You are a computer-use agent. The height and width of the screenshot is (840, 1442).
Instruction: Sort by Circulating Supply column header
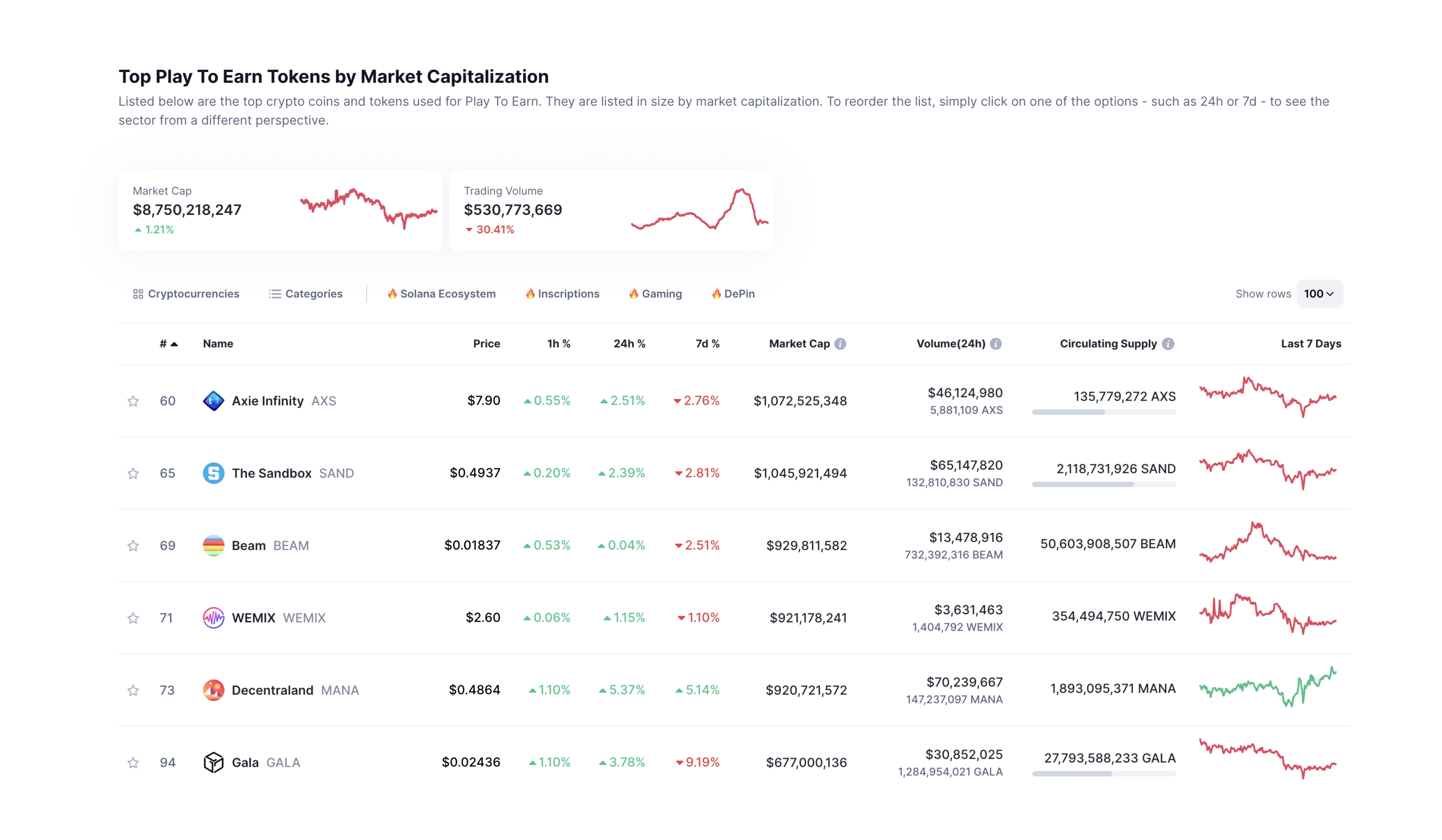pos(1108,344)
